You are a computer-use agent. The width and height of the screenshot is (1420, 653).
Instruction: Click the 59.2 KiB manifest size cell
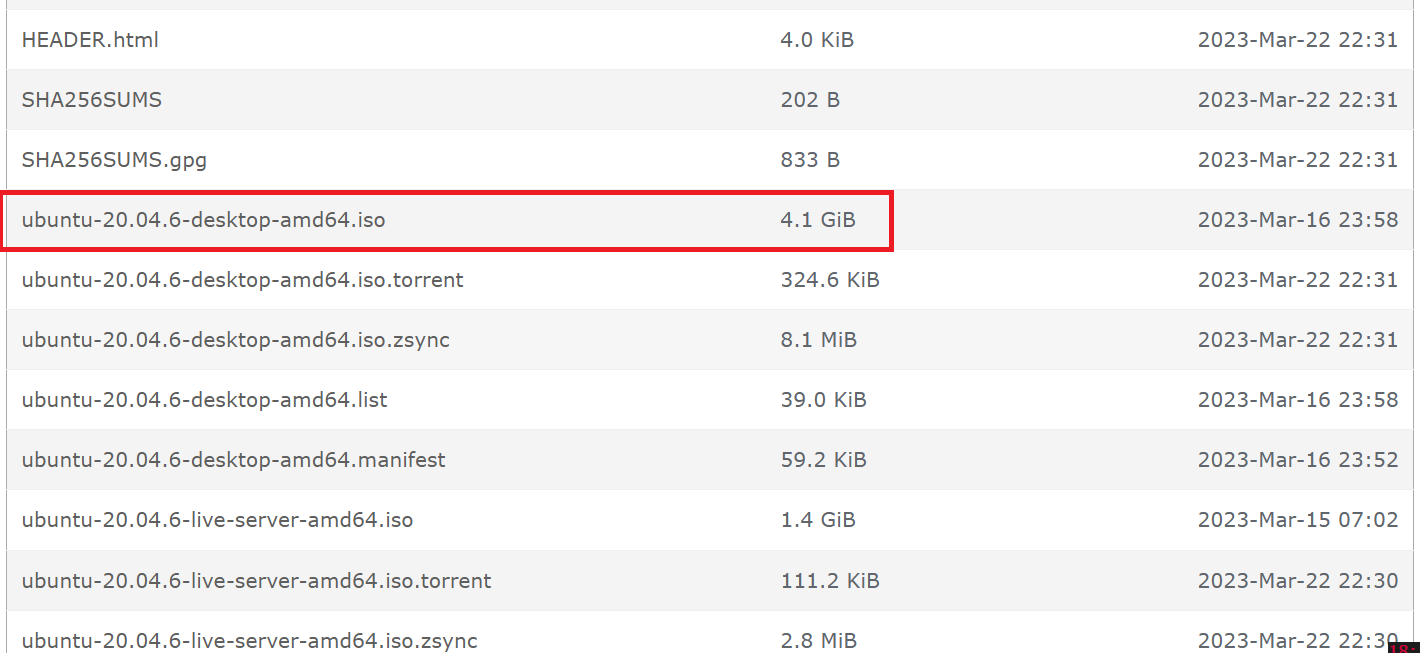click(824, 460)
